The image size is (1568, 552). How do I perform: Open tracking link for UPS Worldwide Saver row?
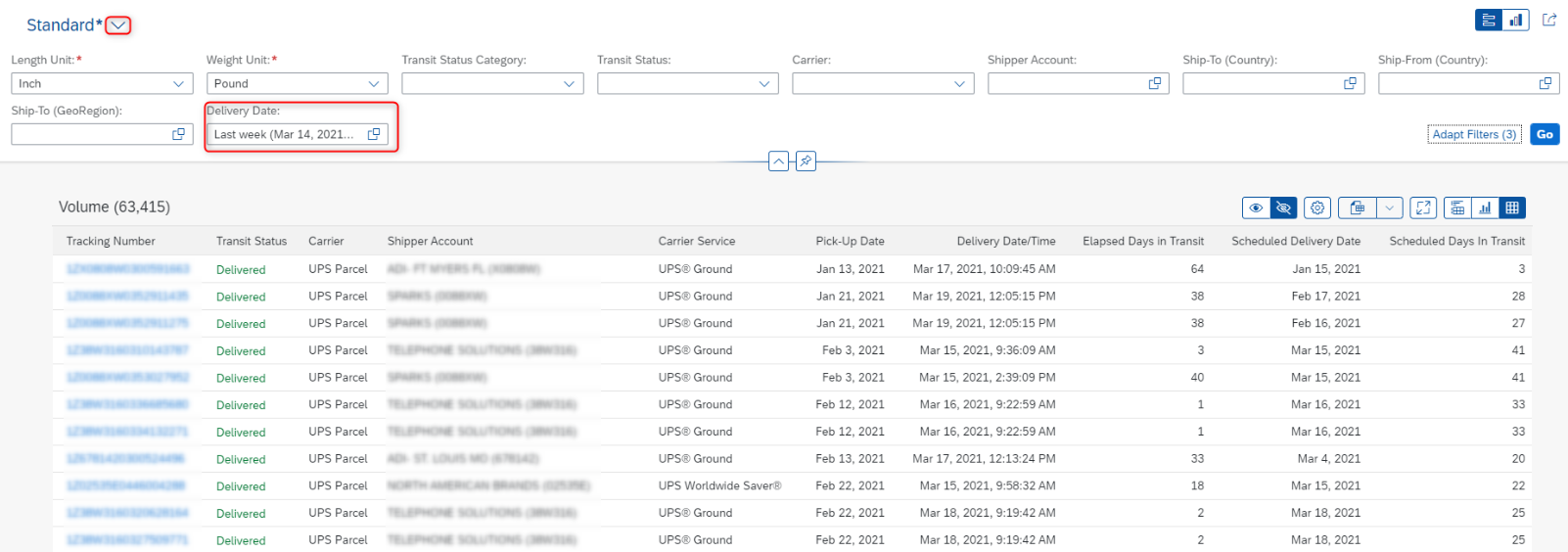(125, 486)
